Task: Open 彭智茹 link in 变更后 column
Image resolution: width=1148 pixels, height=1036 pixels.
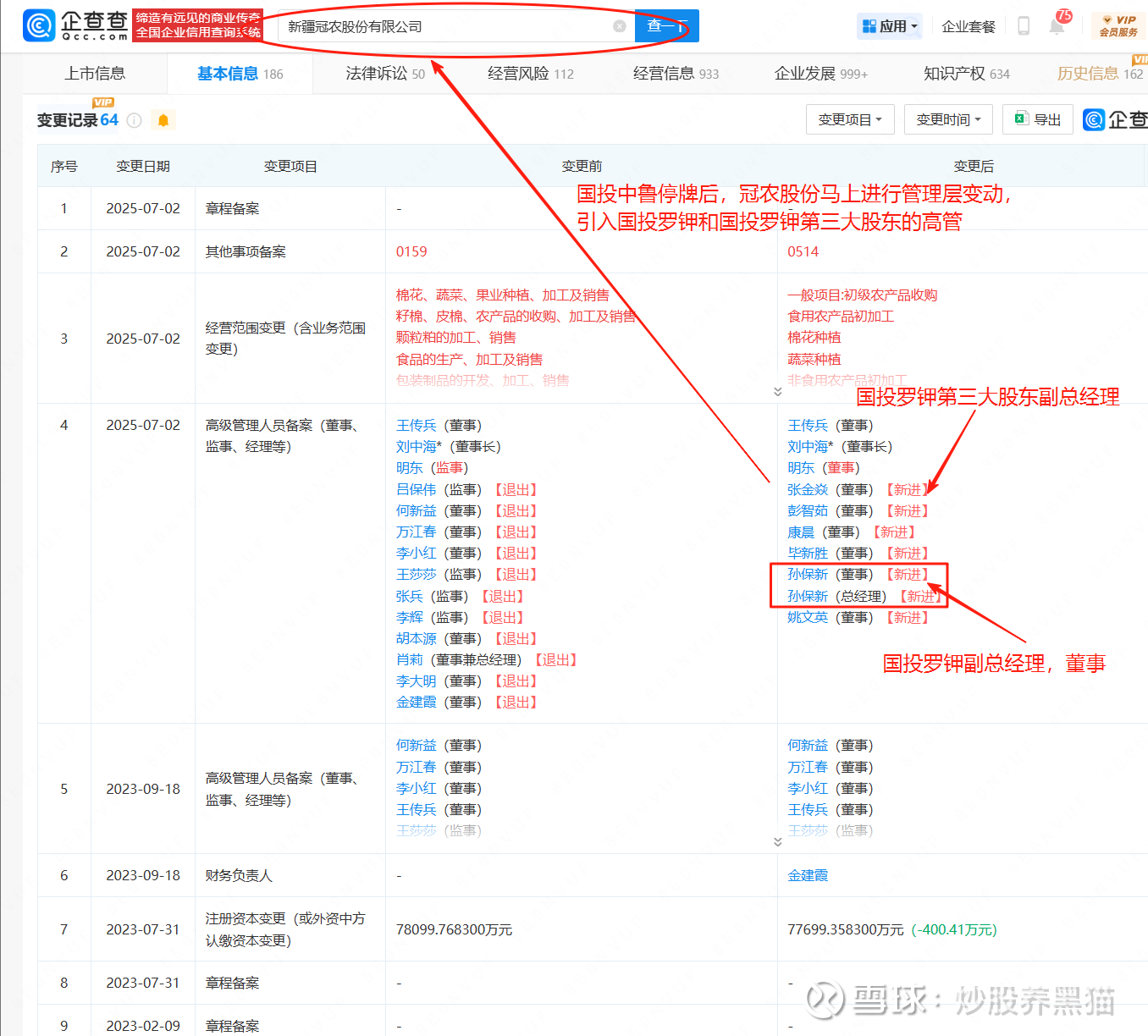Action: tap(808, 510)
